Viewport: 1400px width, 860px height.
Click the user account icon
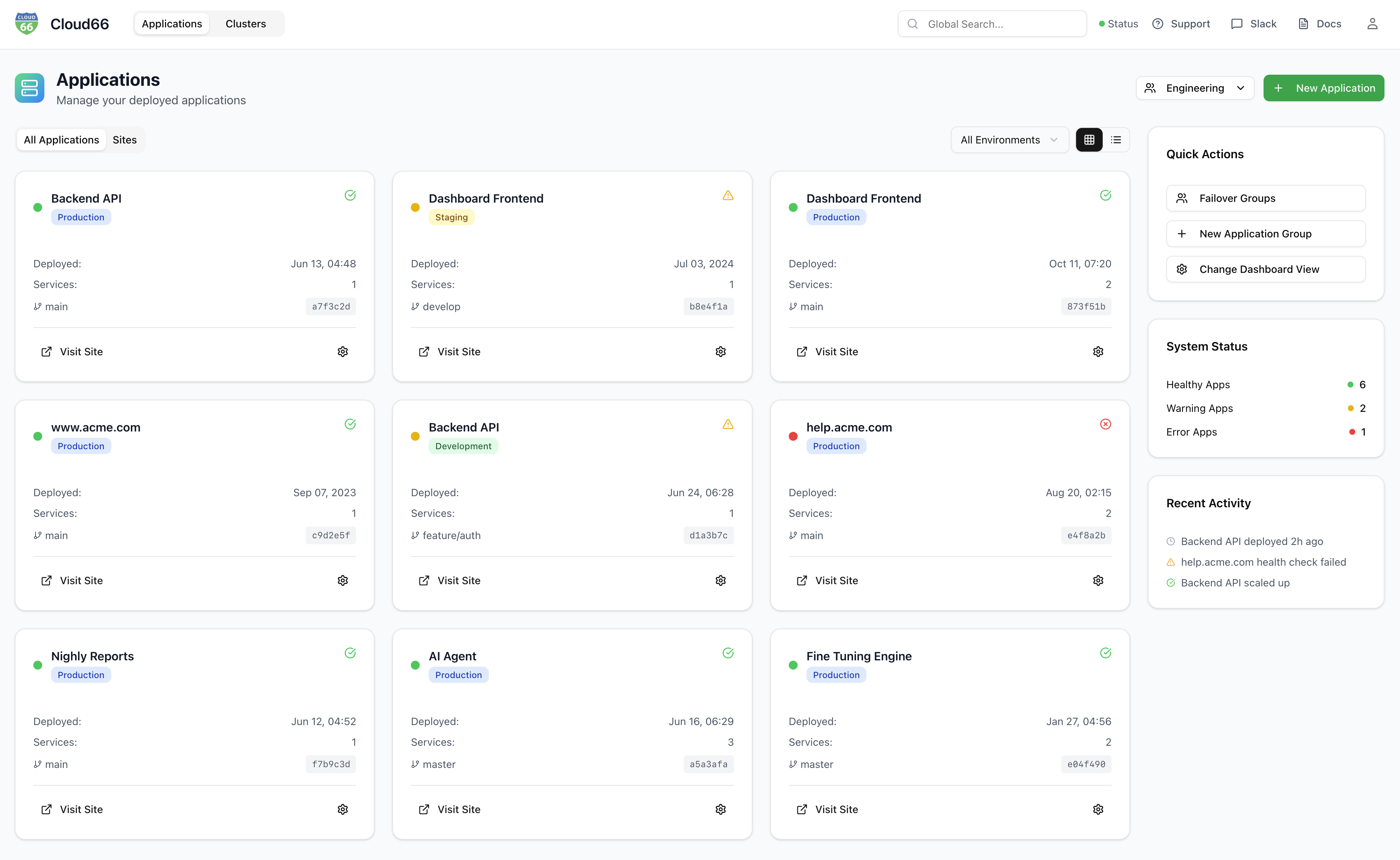pyautogui.click(x=1372, y=24)
